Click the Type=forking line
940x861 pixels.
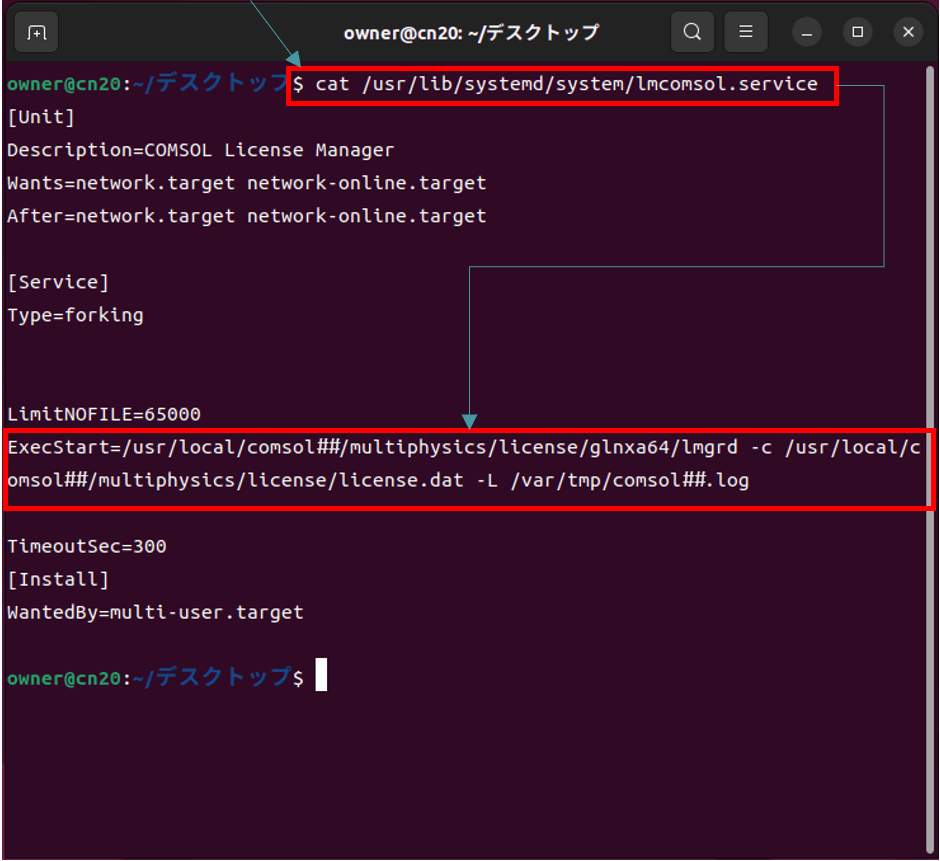click(x=75, y=316)
